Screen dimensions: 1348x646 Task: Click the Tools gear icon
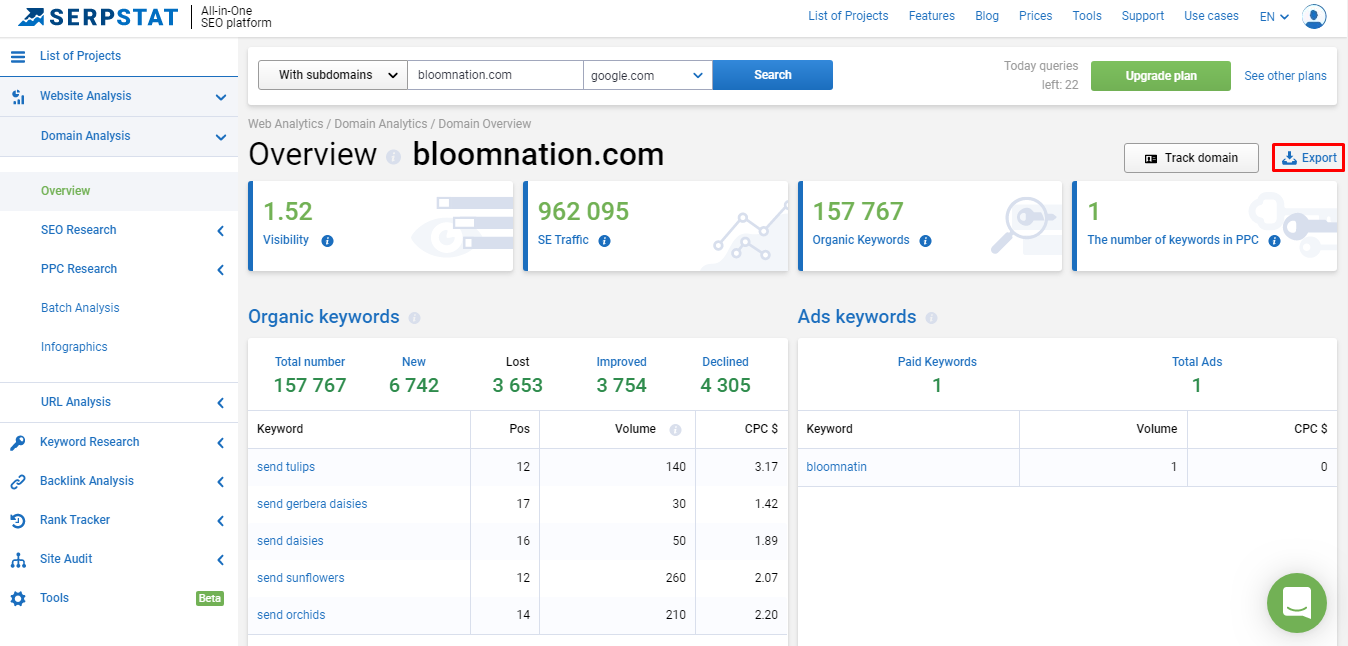[x=18, y=598]
